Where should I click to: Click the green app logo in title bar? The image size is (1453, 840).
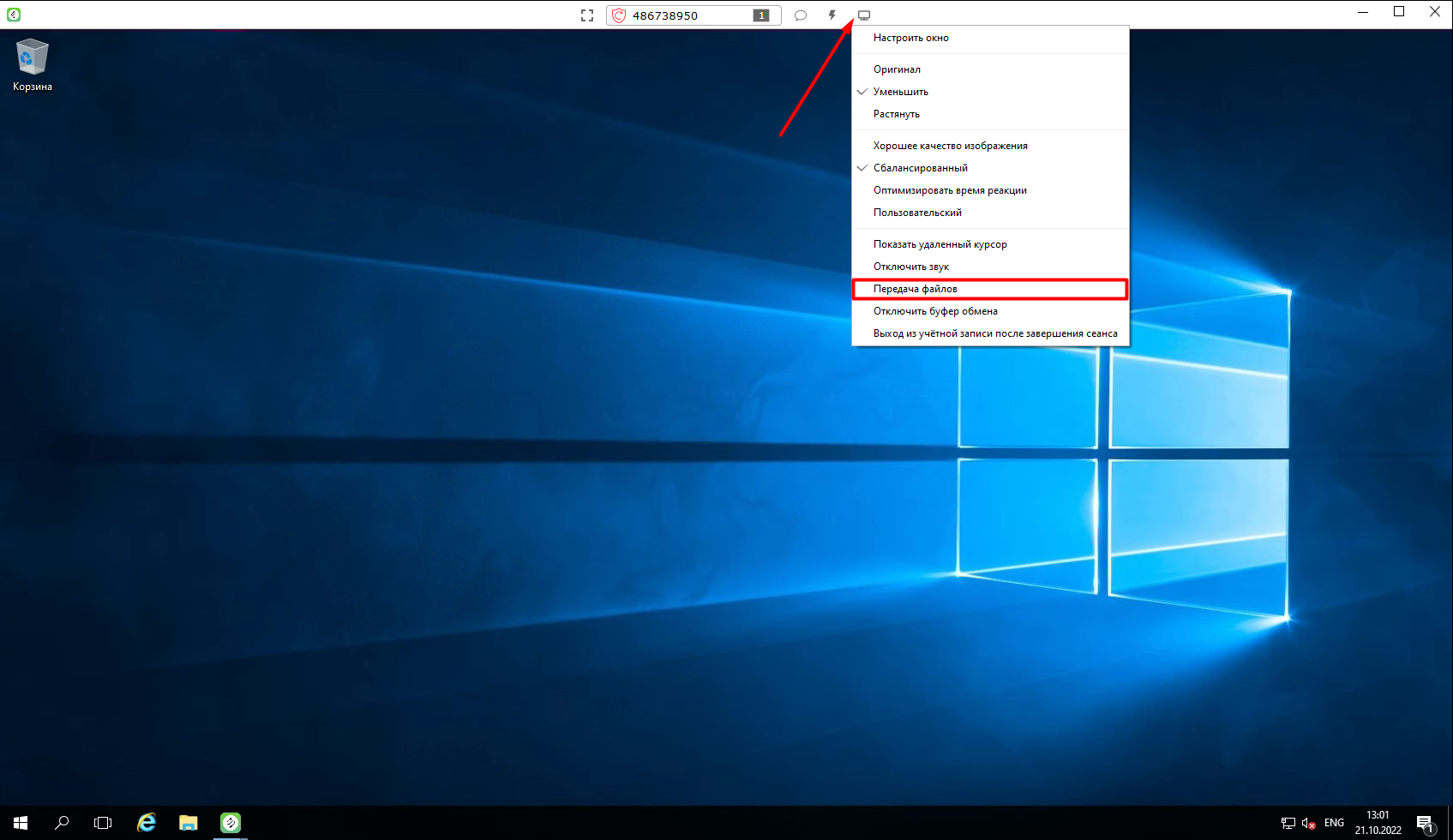(x=14, y=15)
